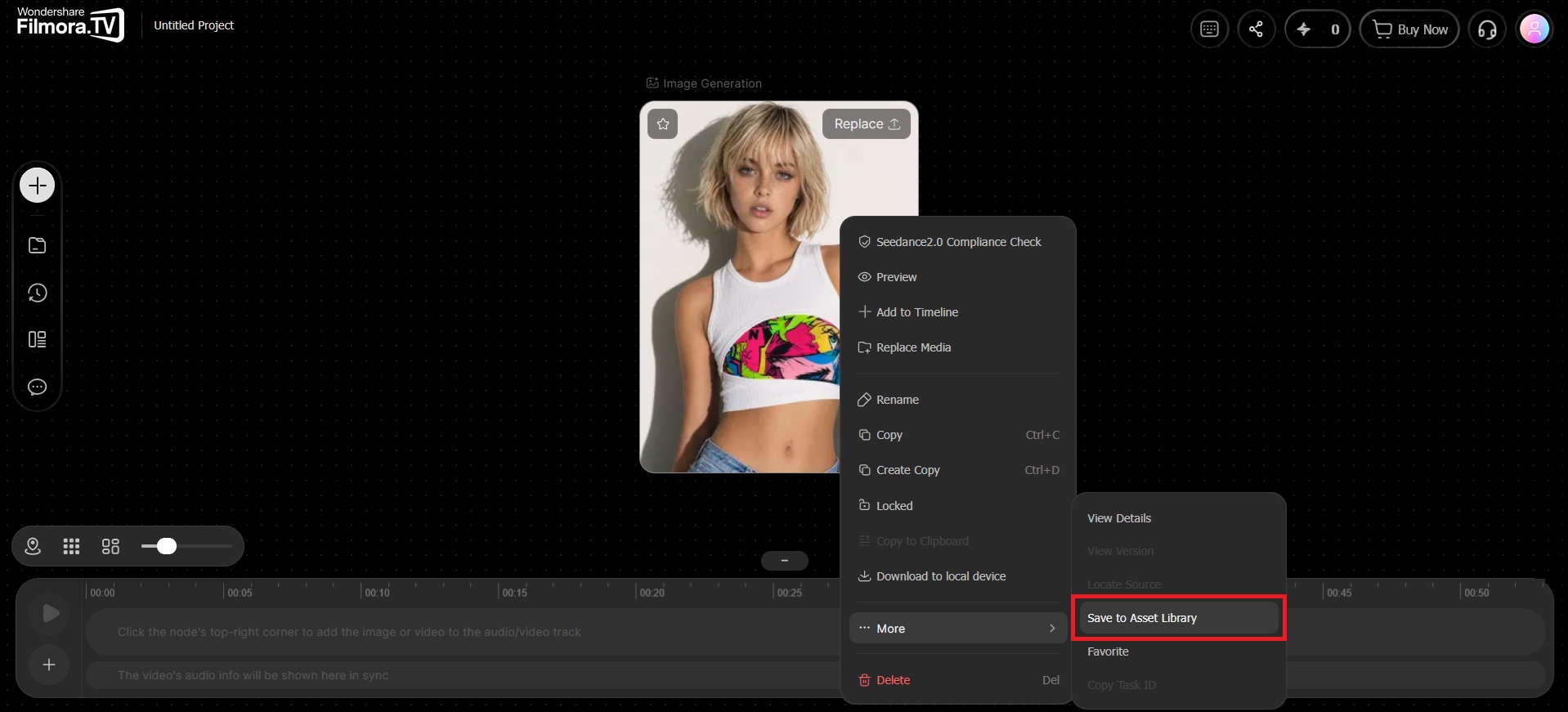Screen dimensions: 1568x712
Task: Click the Replace button on image node
Action: [x=867, y=123]
